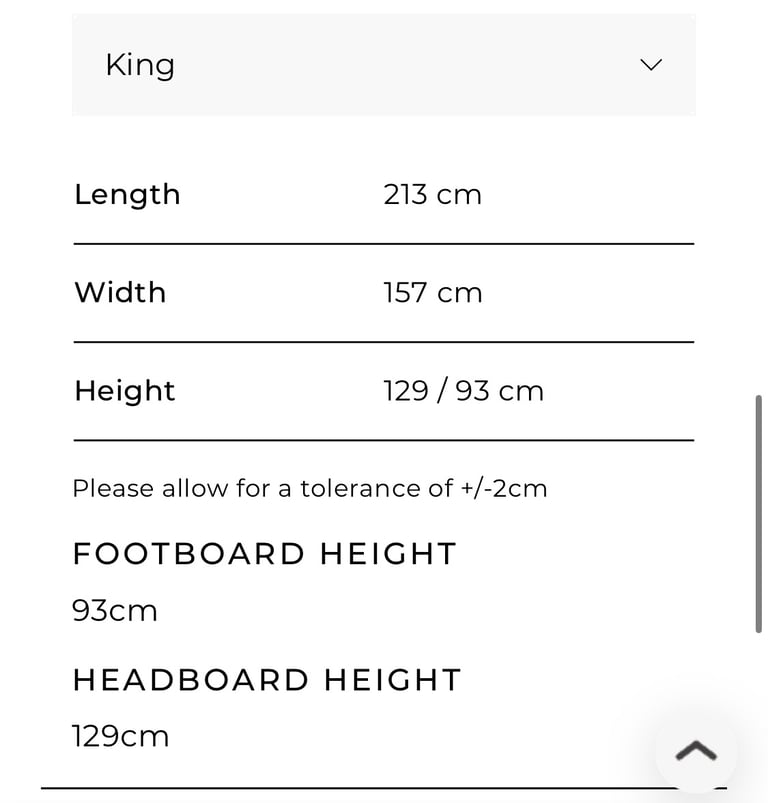Select the Height row label
The width and height of the screenshot is (768, 803).
[125, 391]
